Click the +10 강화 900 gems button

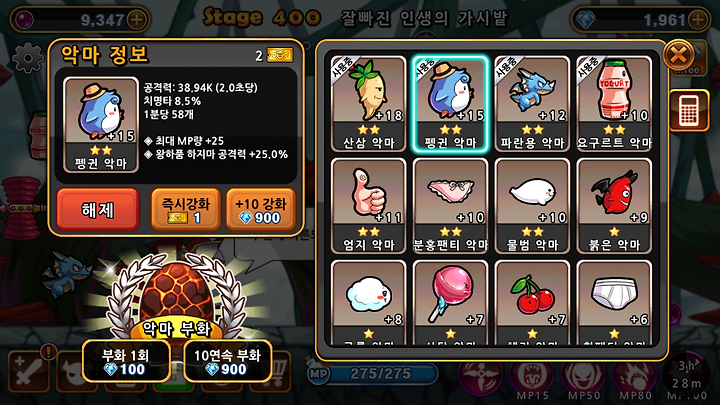tap(260, 209)
